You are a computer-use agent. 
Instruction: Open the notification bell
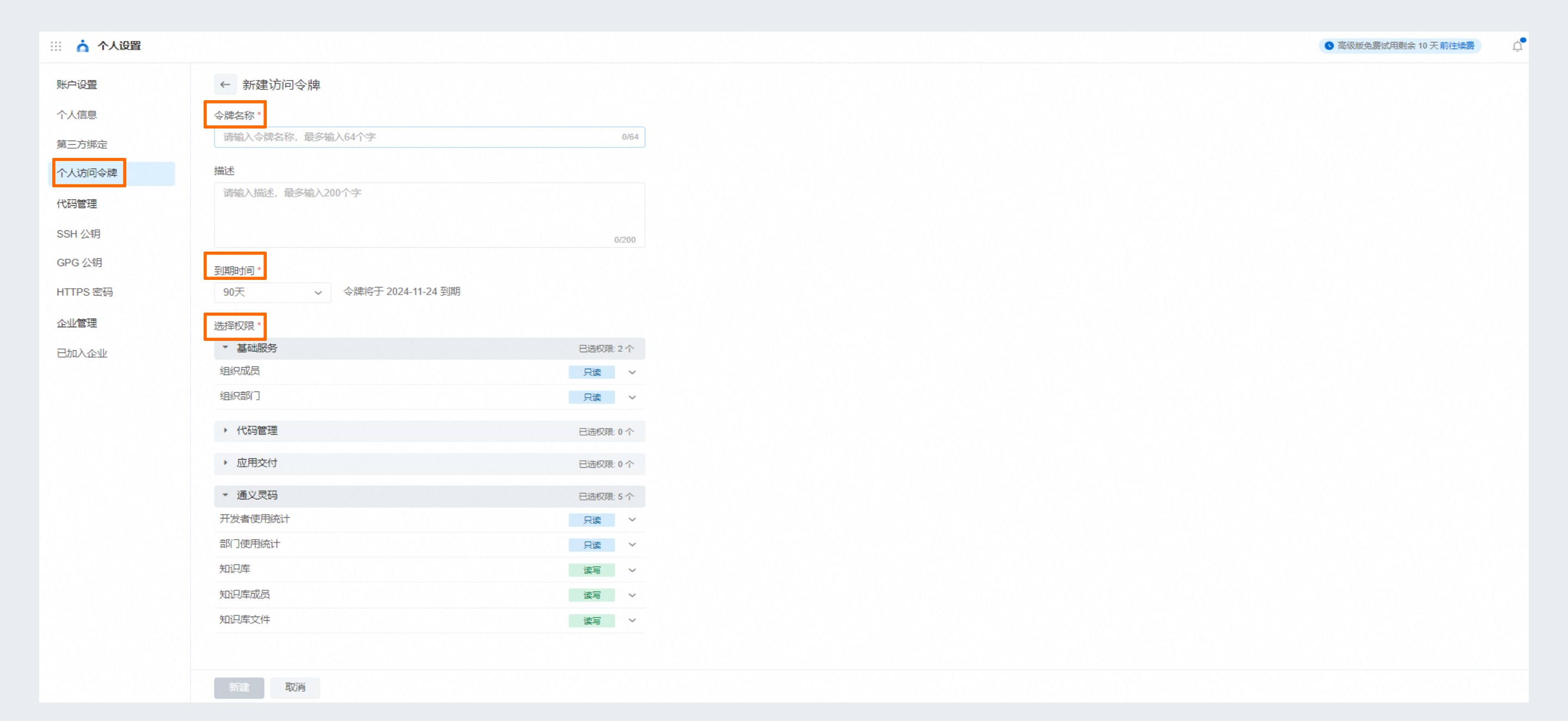coord(1517,46)
